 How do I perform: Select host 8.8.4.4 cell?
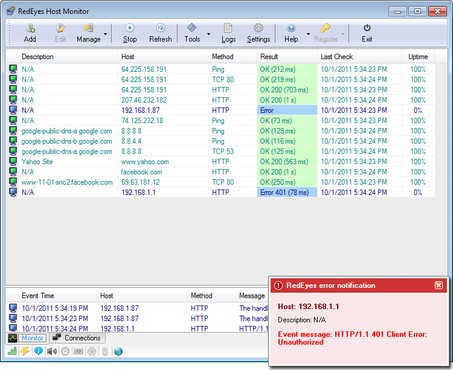click(x=131, y=141)
